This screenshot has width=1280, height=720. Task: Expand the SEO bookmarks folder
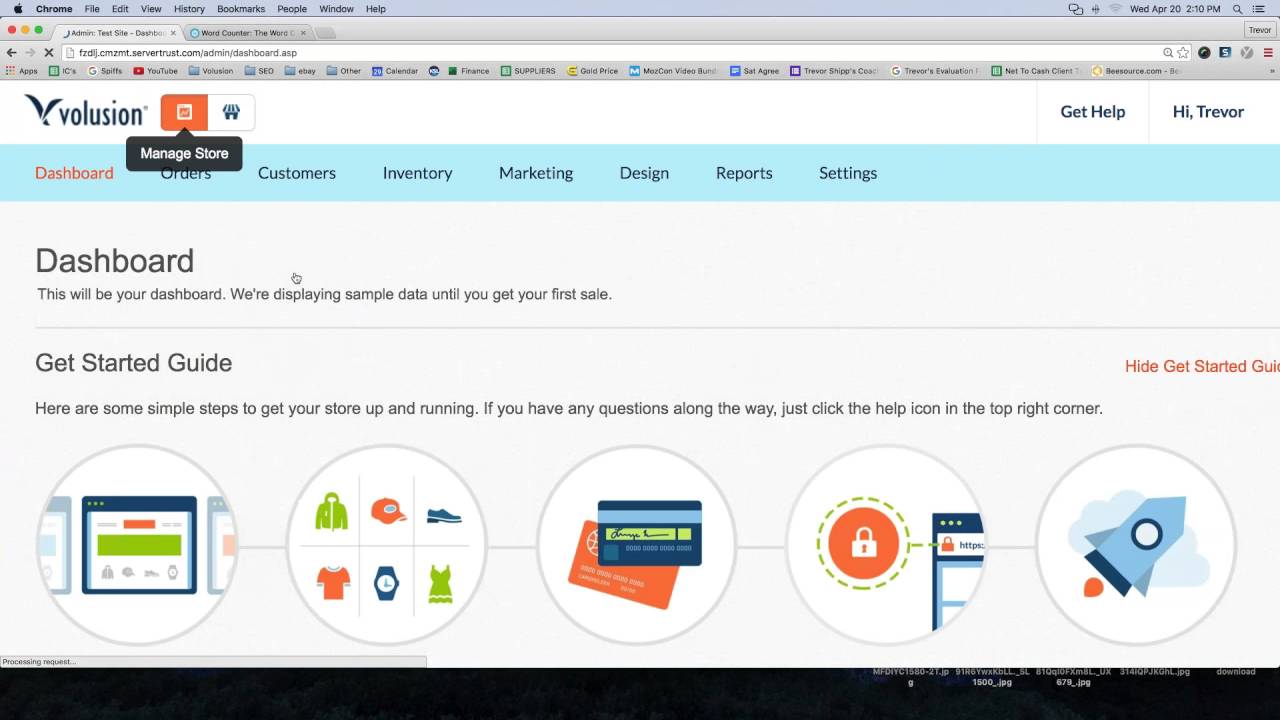pos(258,71)
